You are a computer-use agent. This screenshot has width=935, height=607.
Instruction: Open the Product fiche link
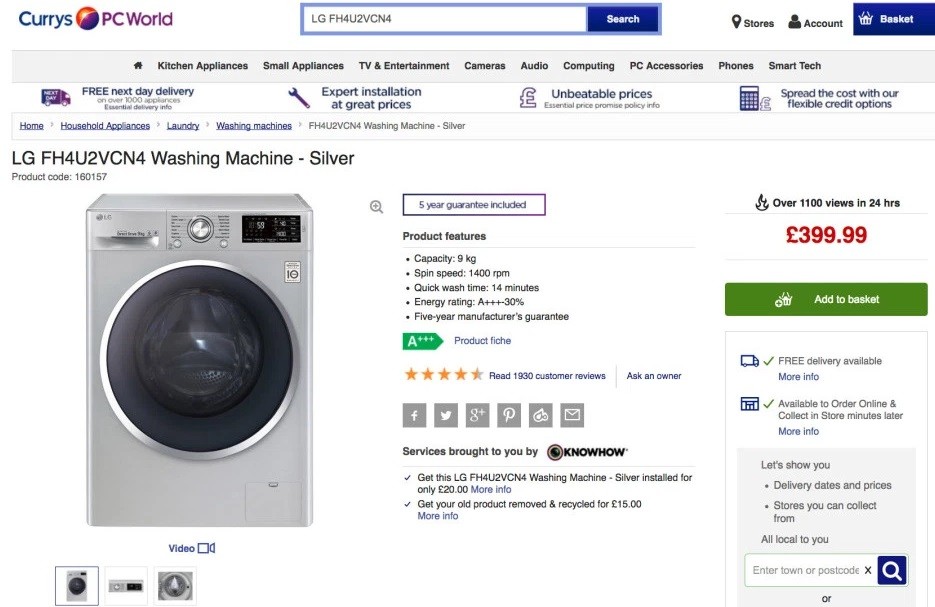coord(482,340)
